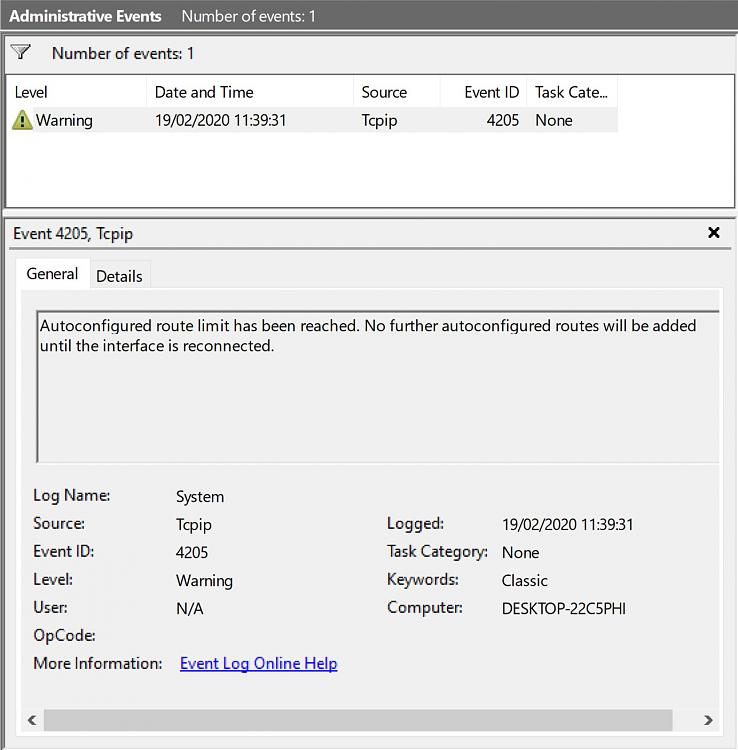
Task: Click the Administrative Events header title
Action: pyautogui.click(x=85, y=16)
